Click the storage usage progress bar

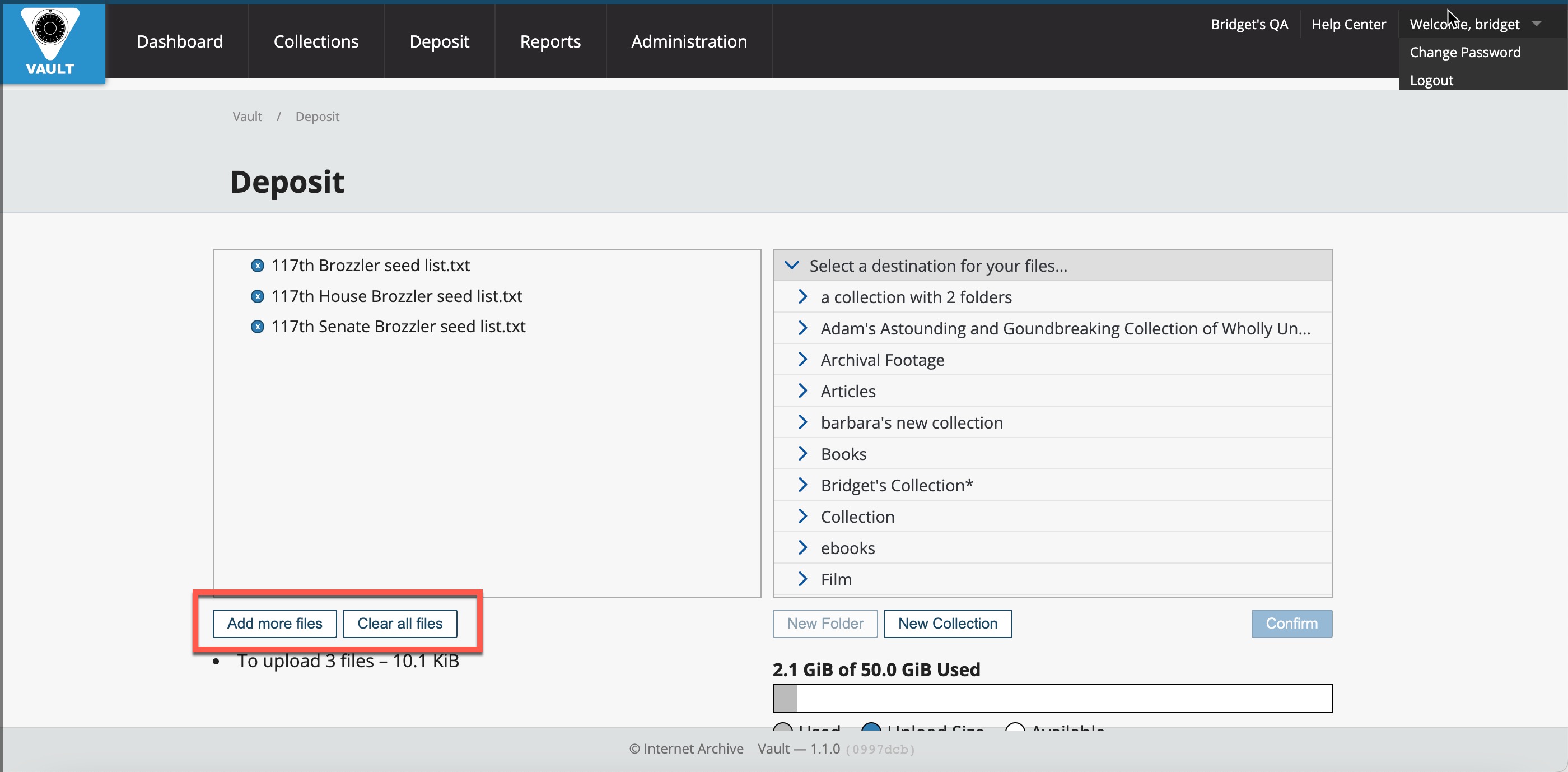(x=1052, y=699)
